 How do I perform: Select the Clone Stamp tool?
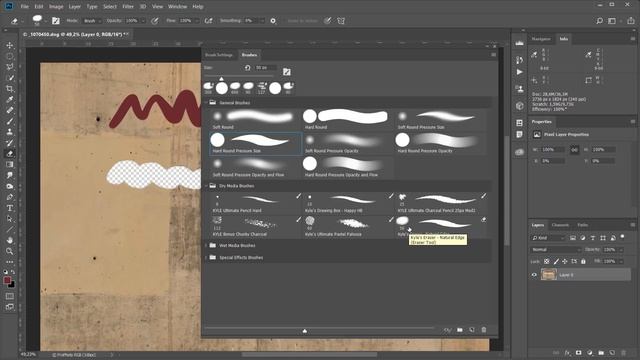[10, 132]
